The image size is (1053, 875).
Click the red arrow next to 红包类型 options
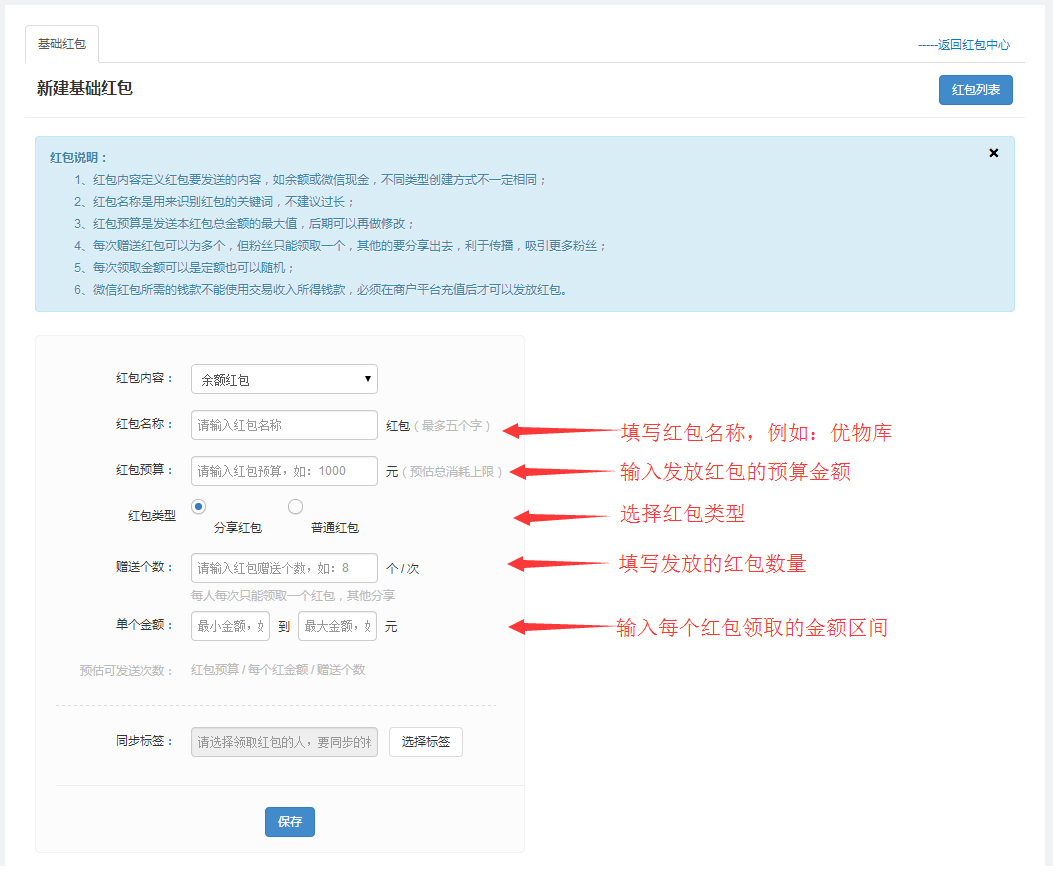pyautogui.click(x=562, y=517)
